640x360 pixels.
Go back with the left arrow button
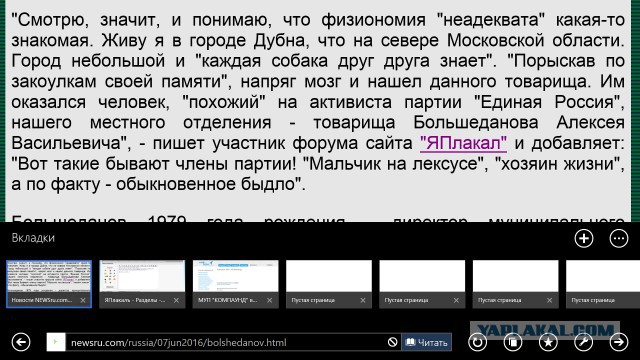click(21, 342)
